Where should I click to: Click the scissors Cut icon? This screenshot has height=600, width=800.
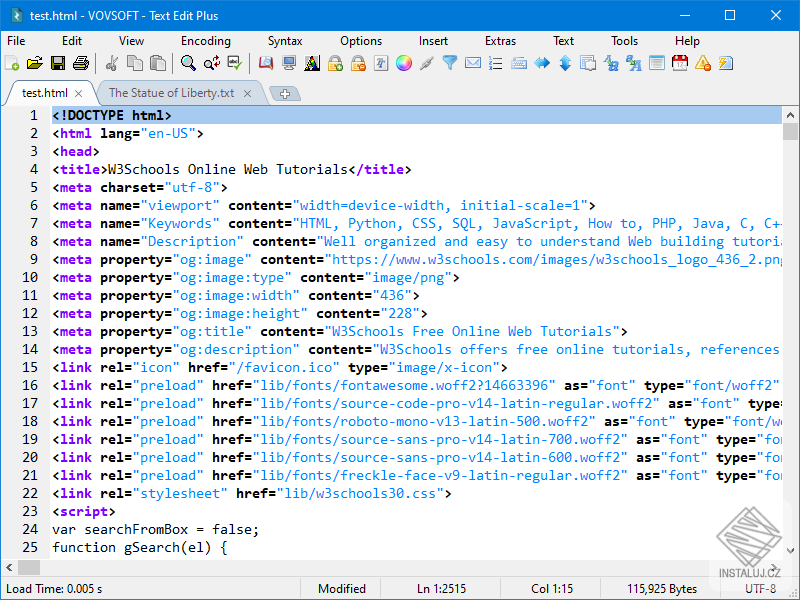[112, 63]
